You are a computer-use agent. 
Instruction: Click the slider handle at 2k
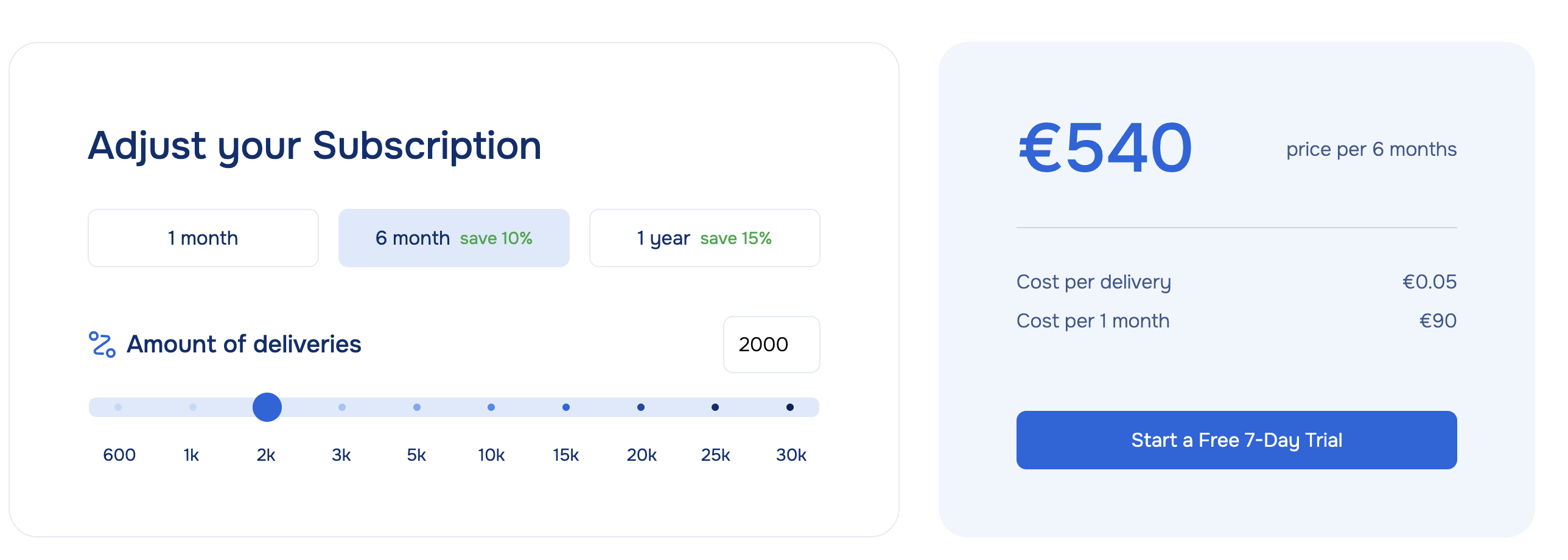pos(267,407)
